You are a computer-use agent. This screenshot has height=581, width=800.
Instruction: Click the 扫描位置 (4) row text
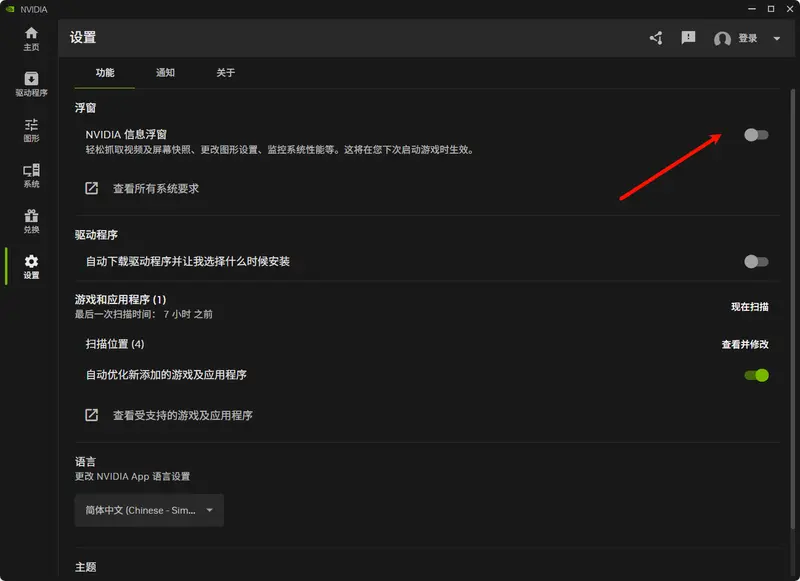pos(115,344)
